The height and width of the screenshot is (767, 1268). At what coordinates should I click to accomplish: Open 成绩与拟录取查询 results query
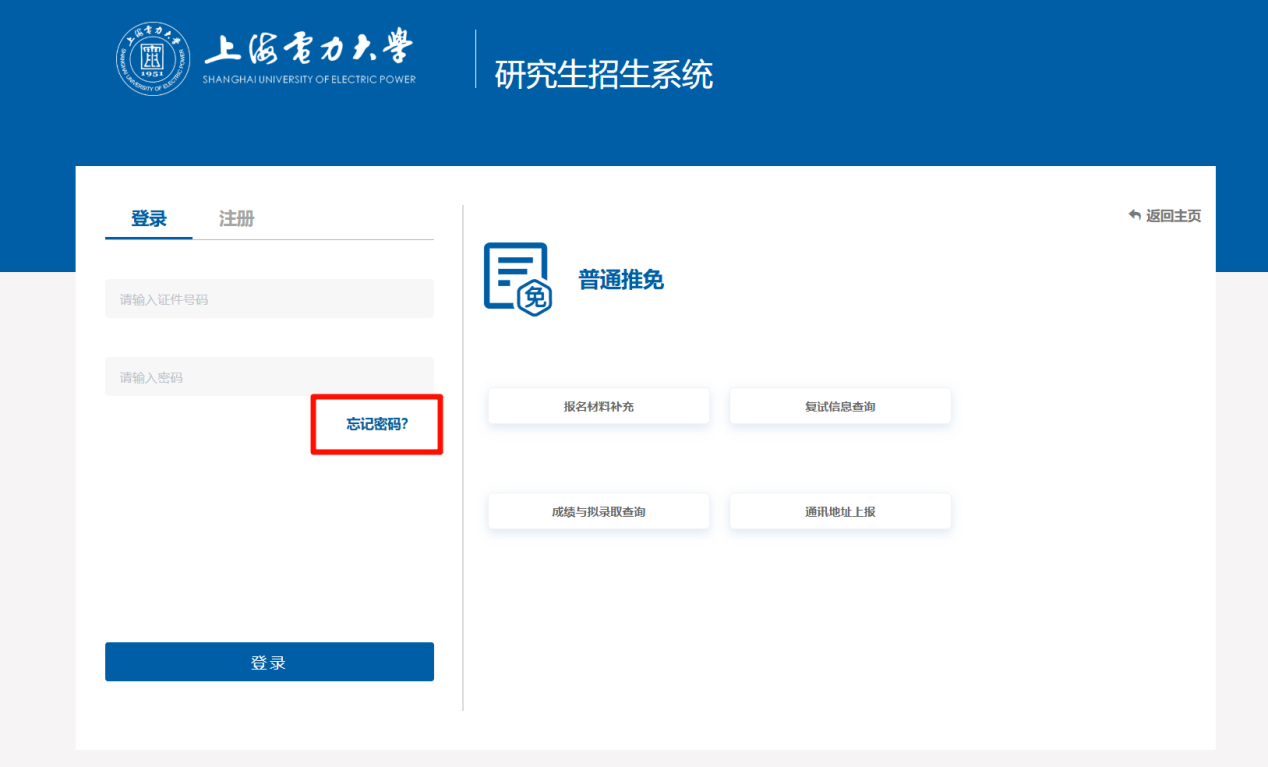598,512
